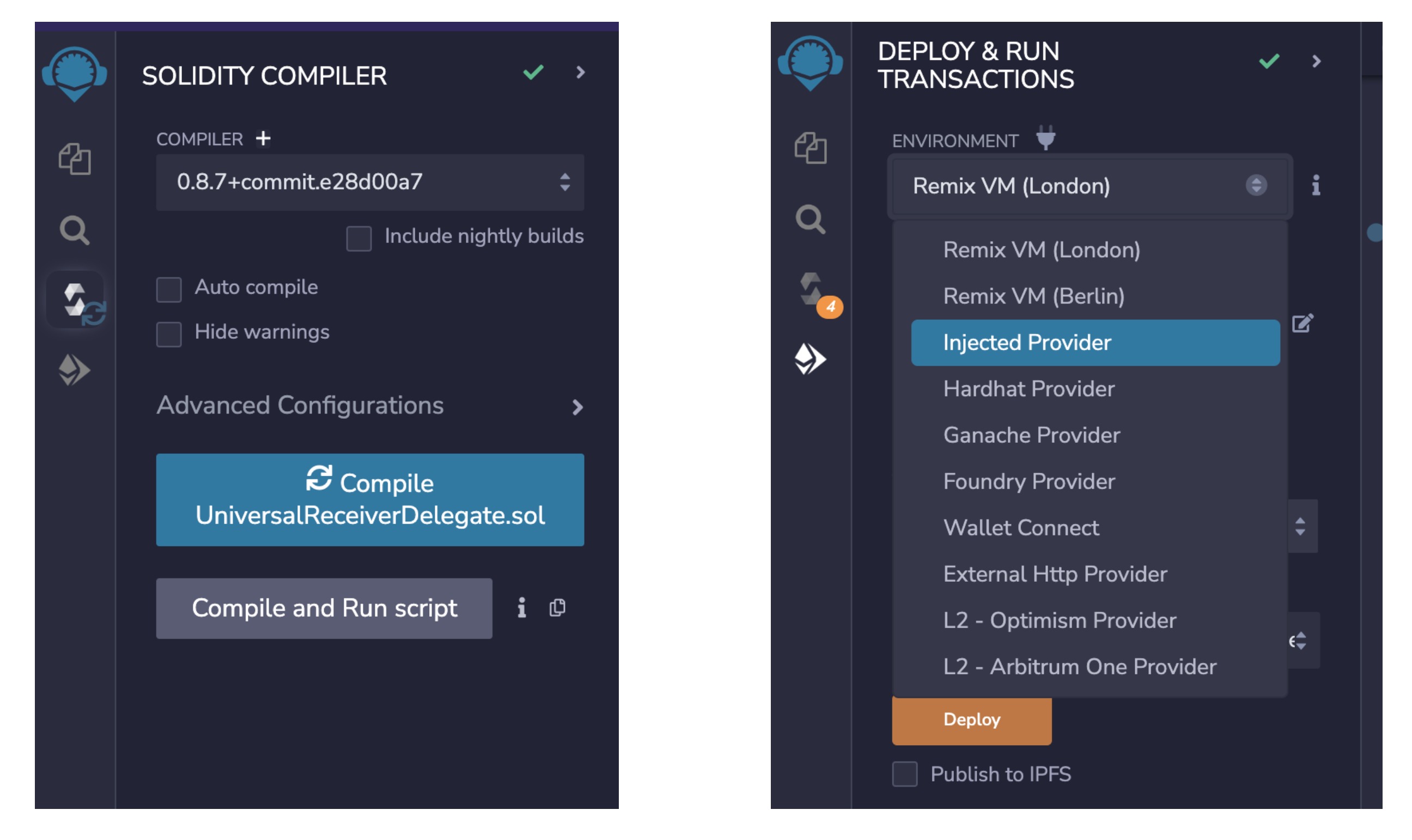
Task: Select the Search across files icon
Action: point(75,231)
